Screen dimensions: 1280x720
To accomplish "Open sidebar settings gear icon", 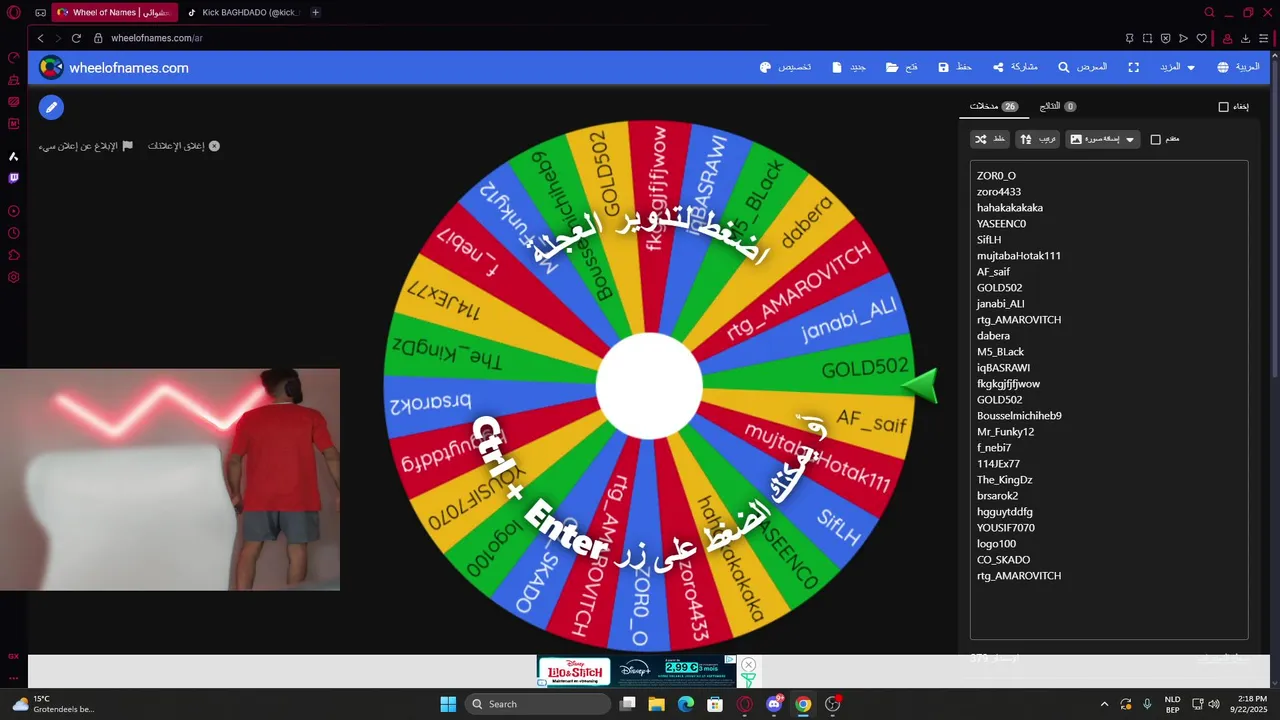I will click(x=14, y=277).
